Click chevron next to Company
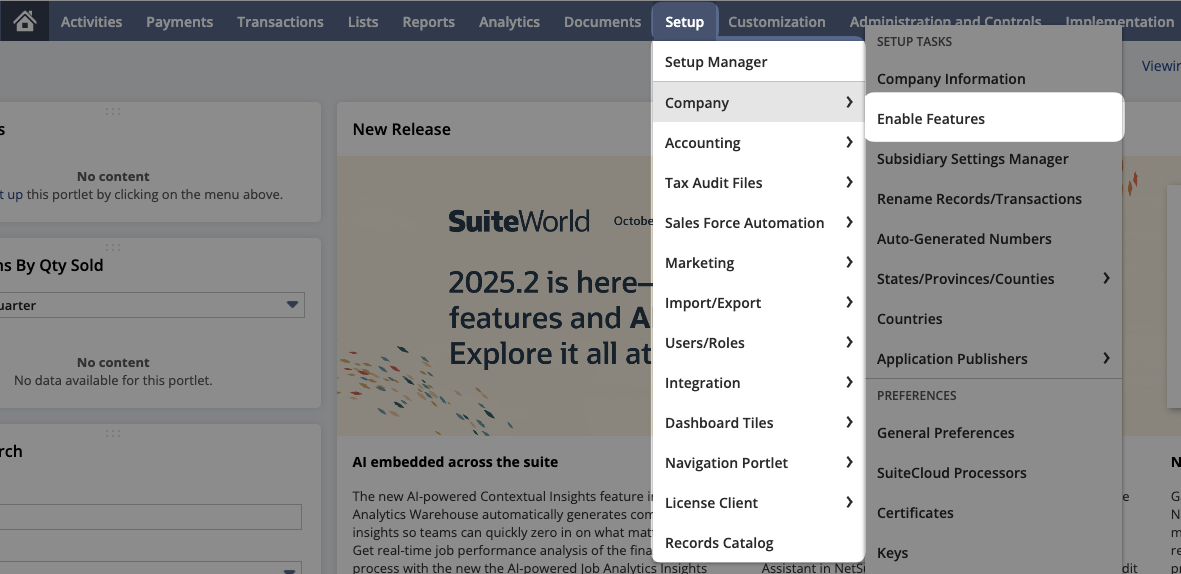This screenshot has width=1181, height=574. 849,102
